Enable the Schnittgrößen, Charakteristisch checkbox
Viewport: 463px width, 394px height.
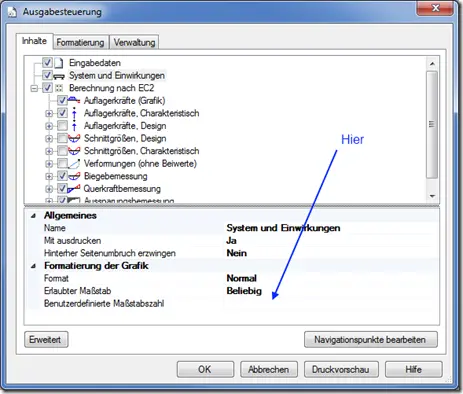[62, 151]
